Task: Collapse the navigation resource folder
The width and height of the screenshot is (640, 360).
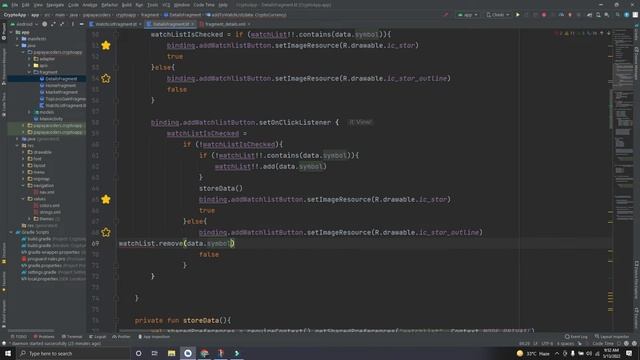Action: click(x=23, y=185)
